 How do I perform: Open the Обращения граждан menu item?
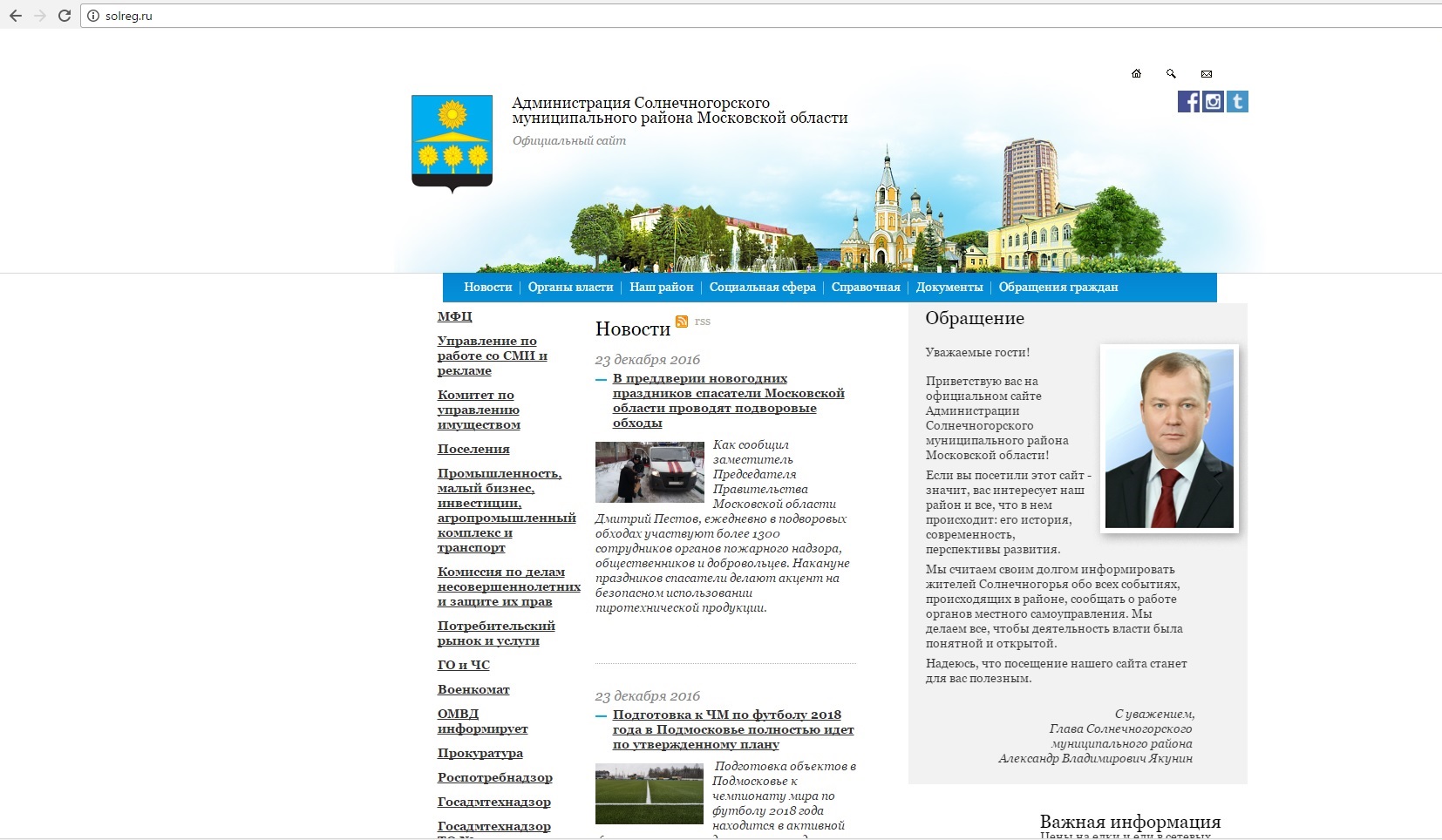pos(1058,287)
